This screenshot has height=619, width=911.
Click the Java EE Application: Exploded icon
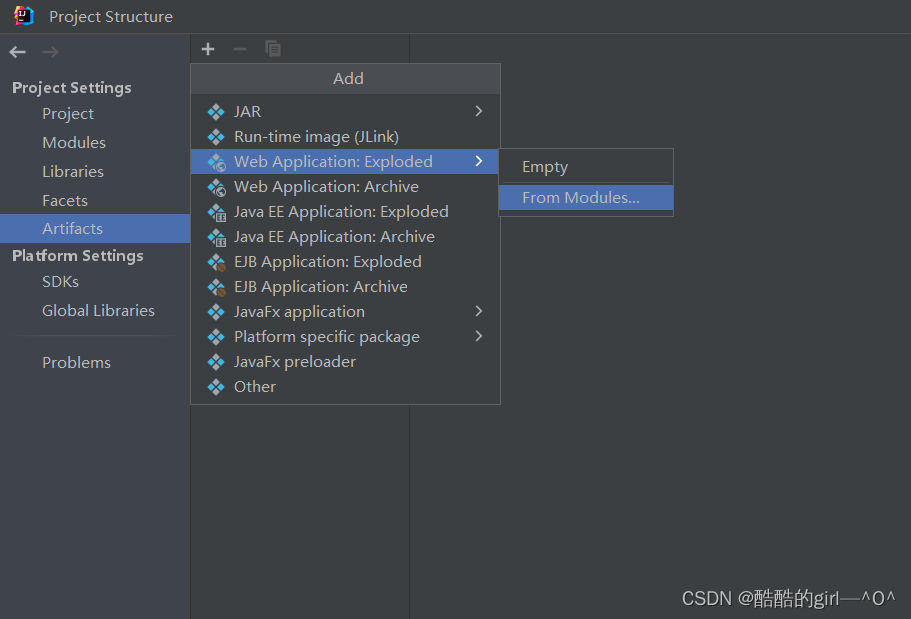coord(217,212)
